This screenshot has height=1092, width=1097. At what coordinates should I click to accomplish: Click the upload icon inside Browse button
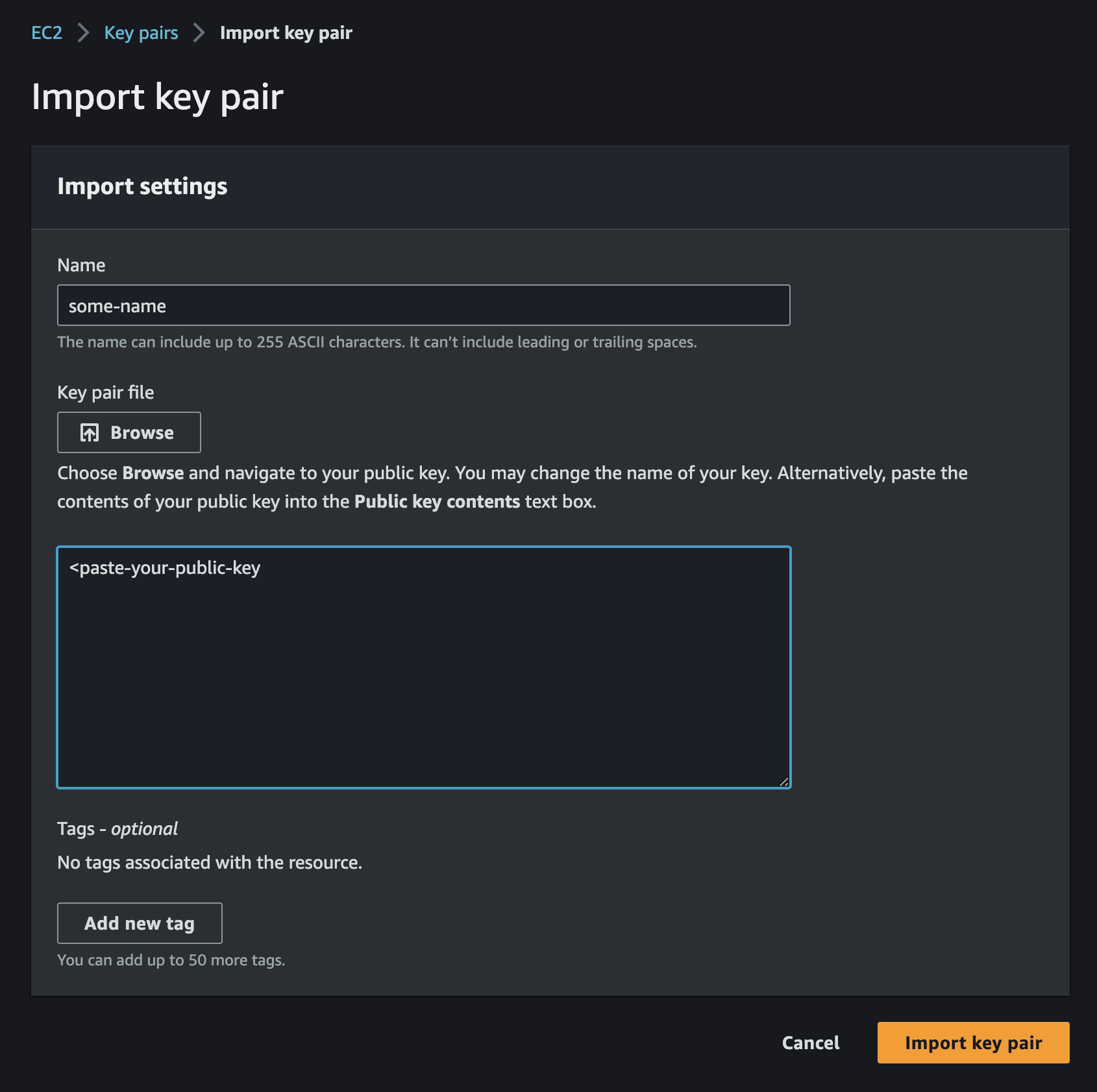89,432
